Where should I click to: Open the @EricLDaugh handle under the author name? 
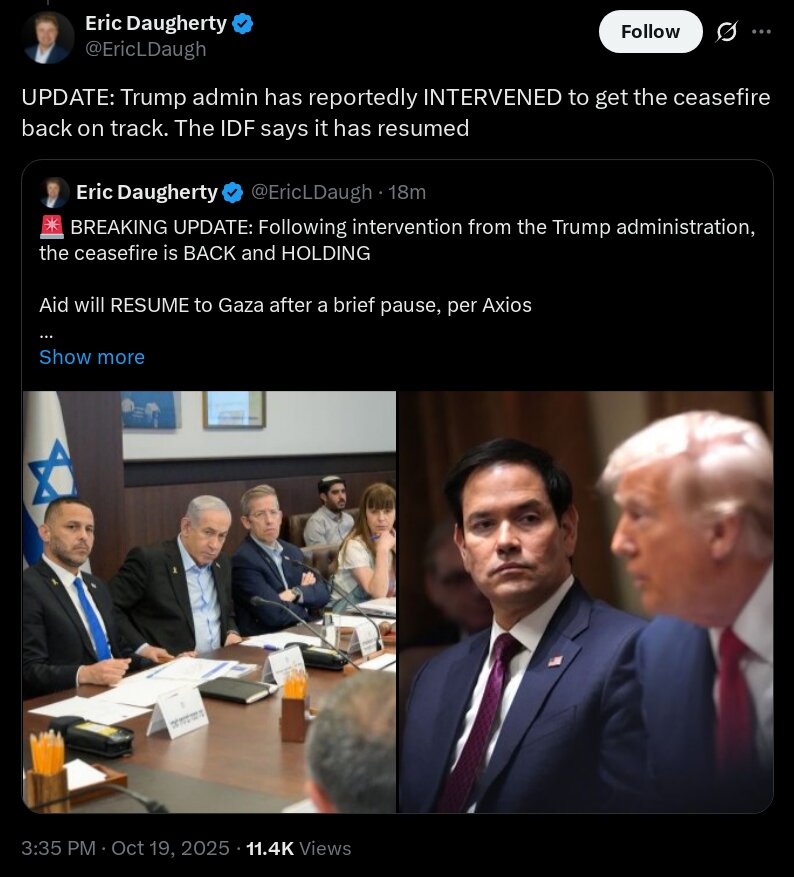pyautogui.click(x=145, y=49)
